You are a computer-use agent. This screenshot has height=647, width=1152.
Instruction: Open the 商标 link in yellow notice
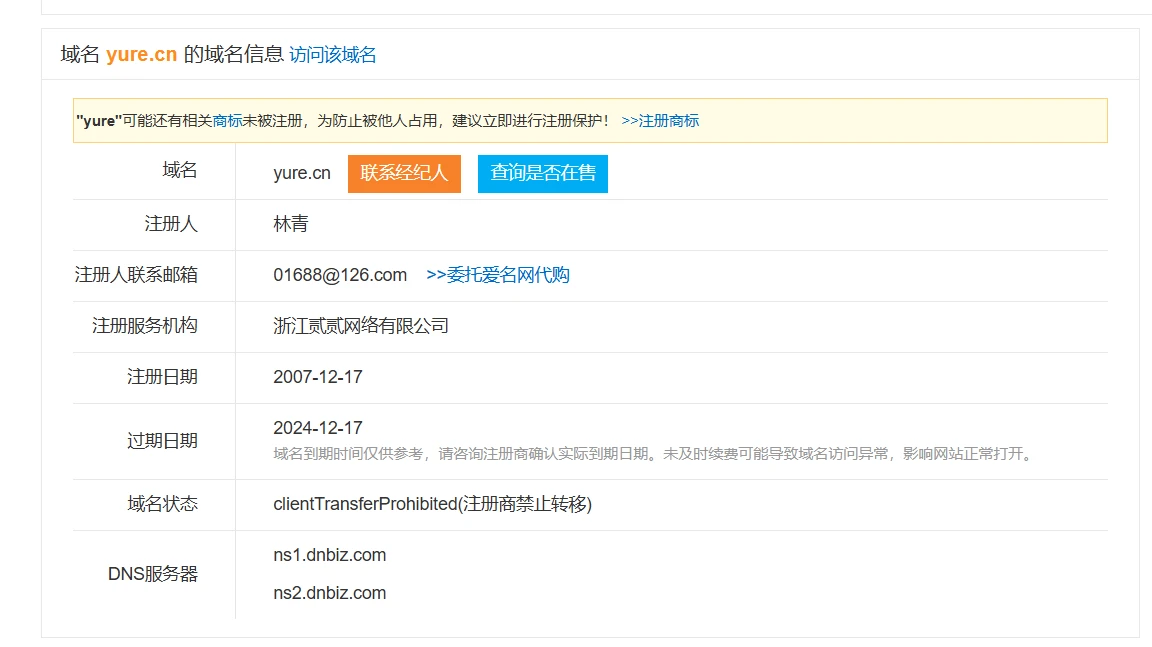(227, 121)
